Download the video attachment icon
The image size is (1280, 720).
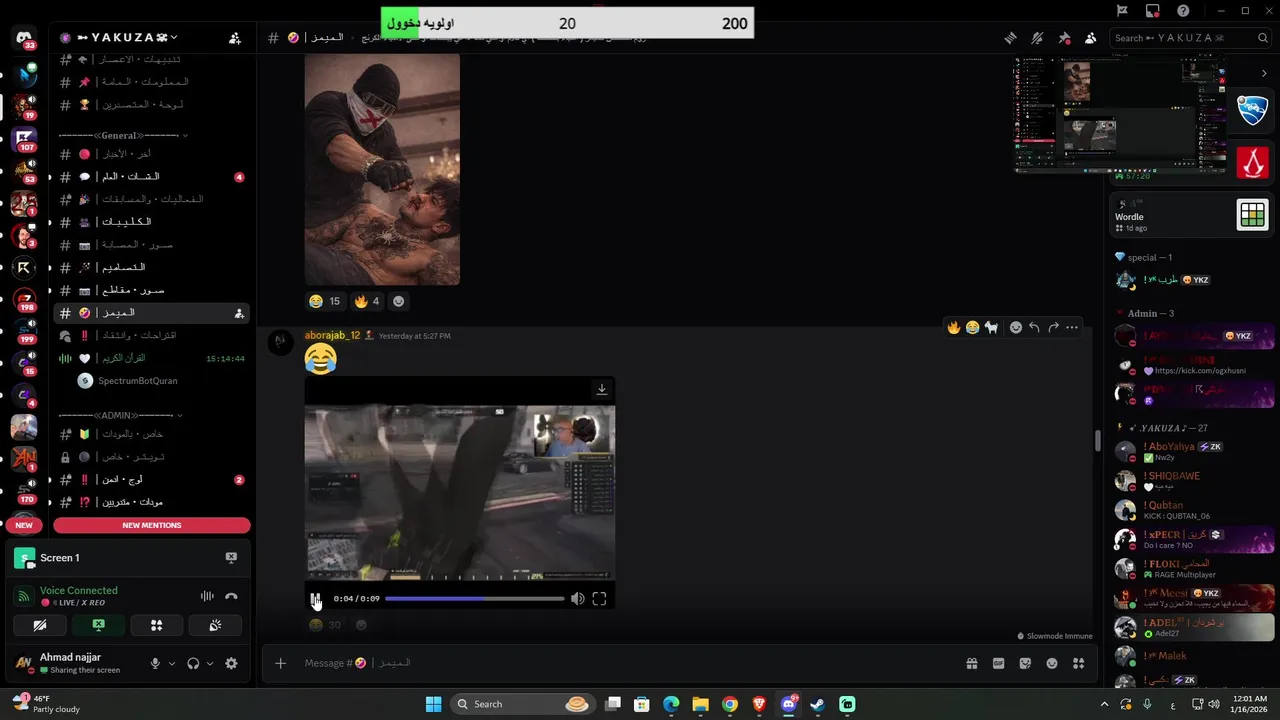click(x=601, y=389)
